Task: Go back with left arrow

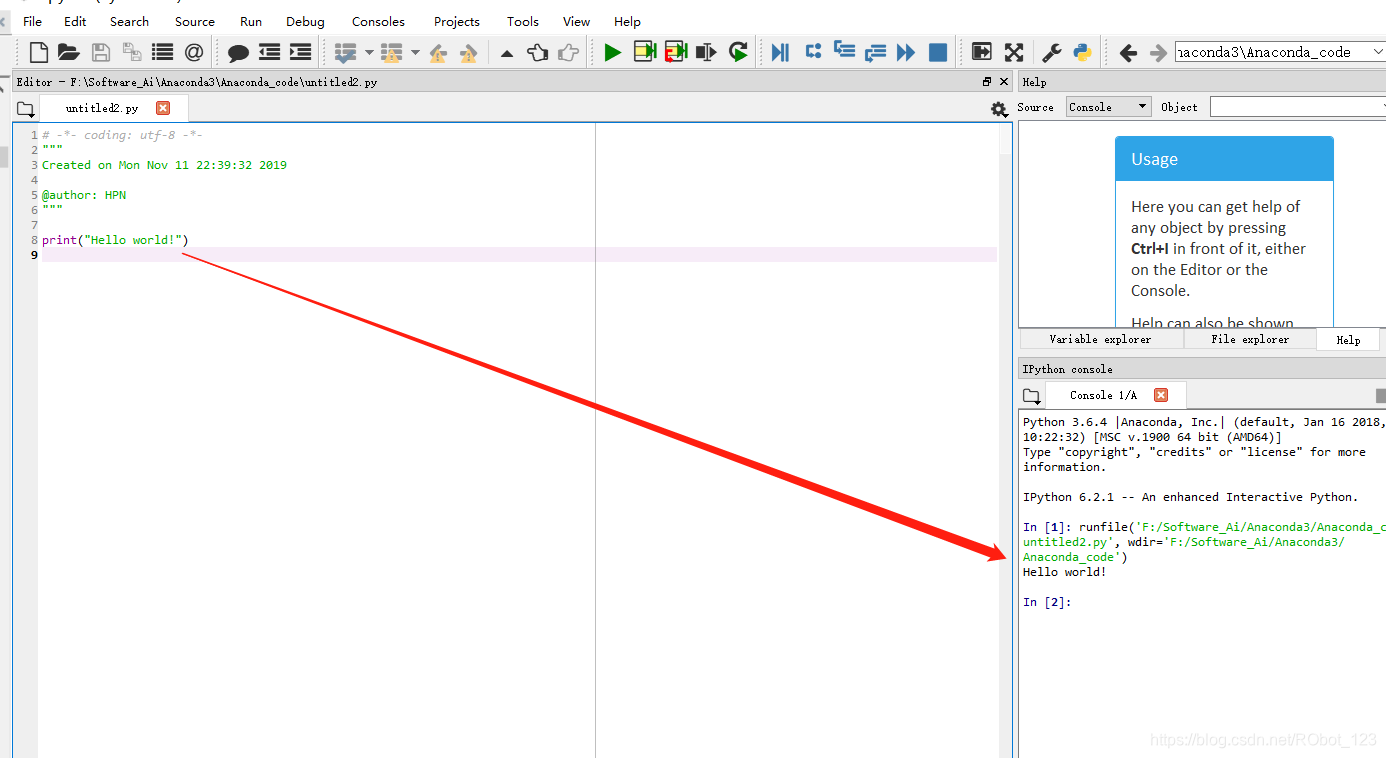Action: click(1128, 52)
